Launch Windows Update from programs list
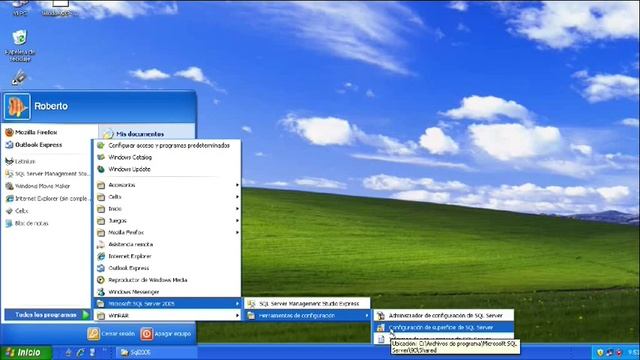 (x=167, y=169)
